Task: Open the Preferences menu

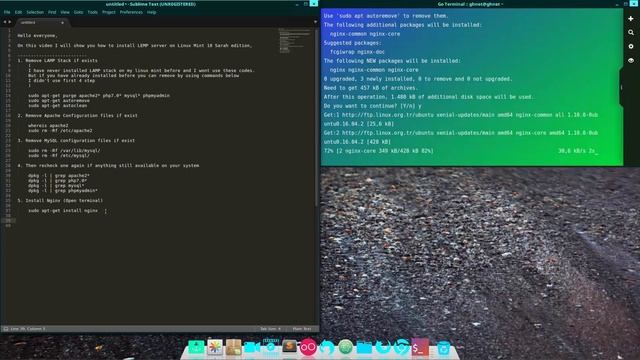Action: (x=131, y=12)
